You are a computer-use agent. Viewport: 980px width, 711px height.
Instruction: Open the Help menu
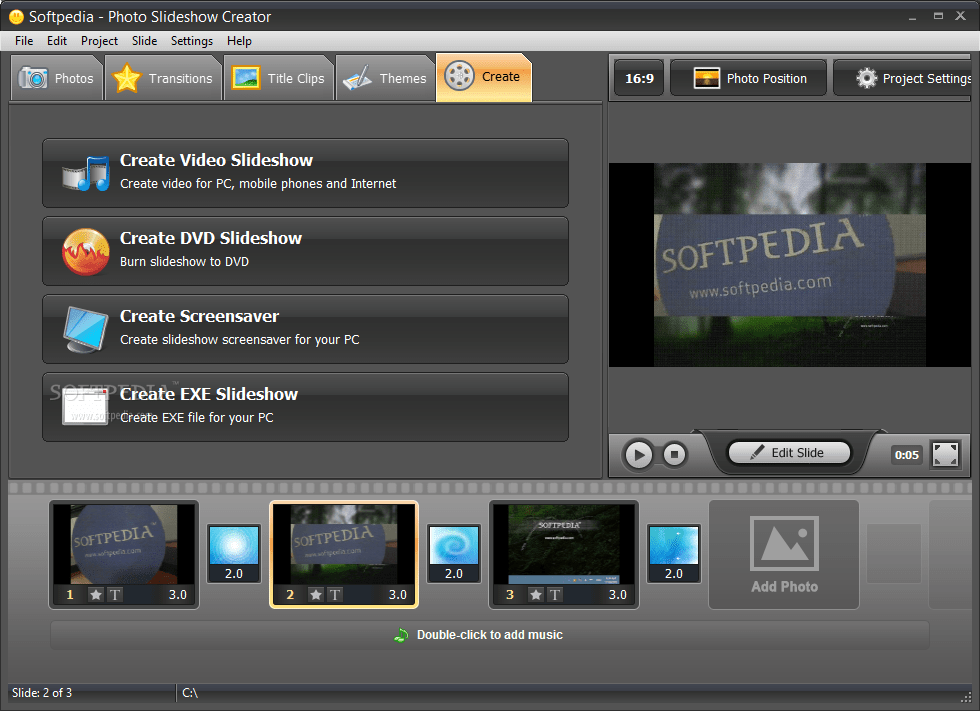coord(239,41)
